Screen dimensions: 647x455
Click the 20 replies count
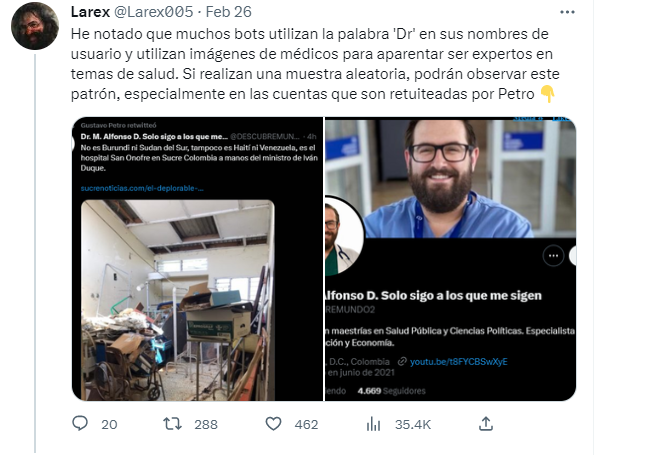pos(109,424)
